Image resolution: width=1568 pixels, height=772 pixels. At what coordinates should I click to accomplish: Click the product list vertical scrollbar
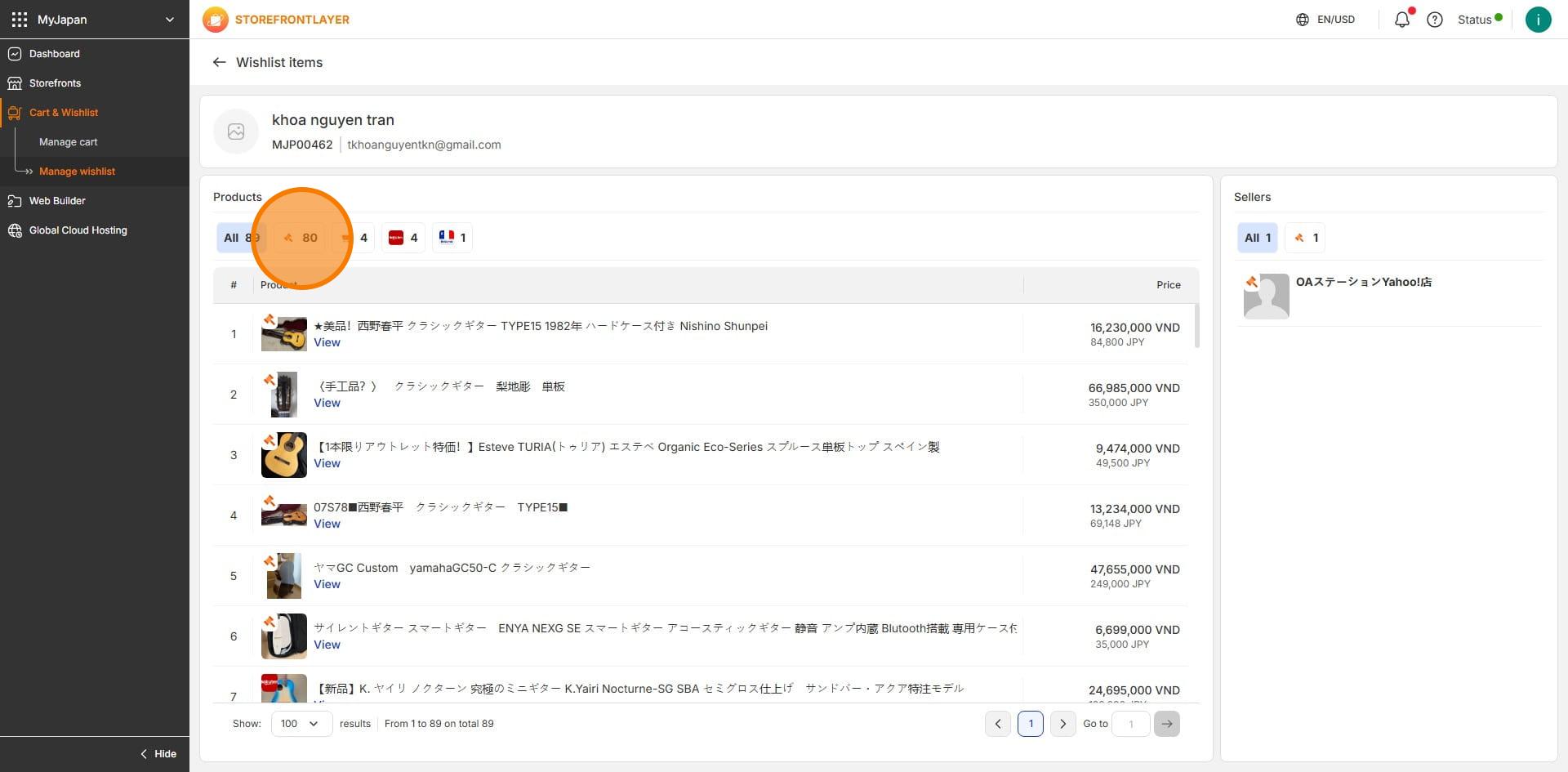coord(1197,326)
